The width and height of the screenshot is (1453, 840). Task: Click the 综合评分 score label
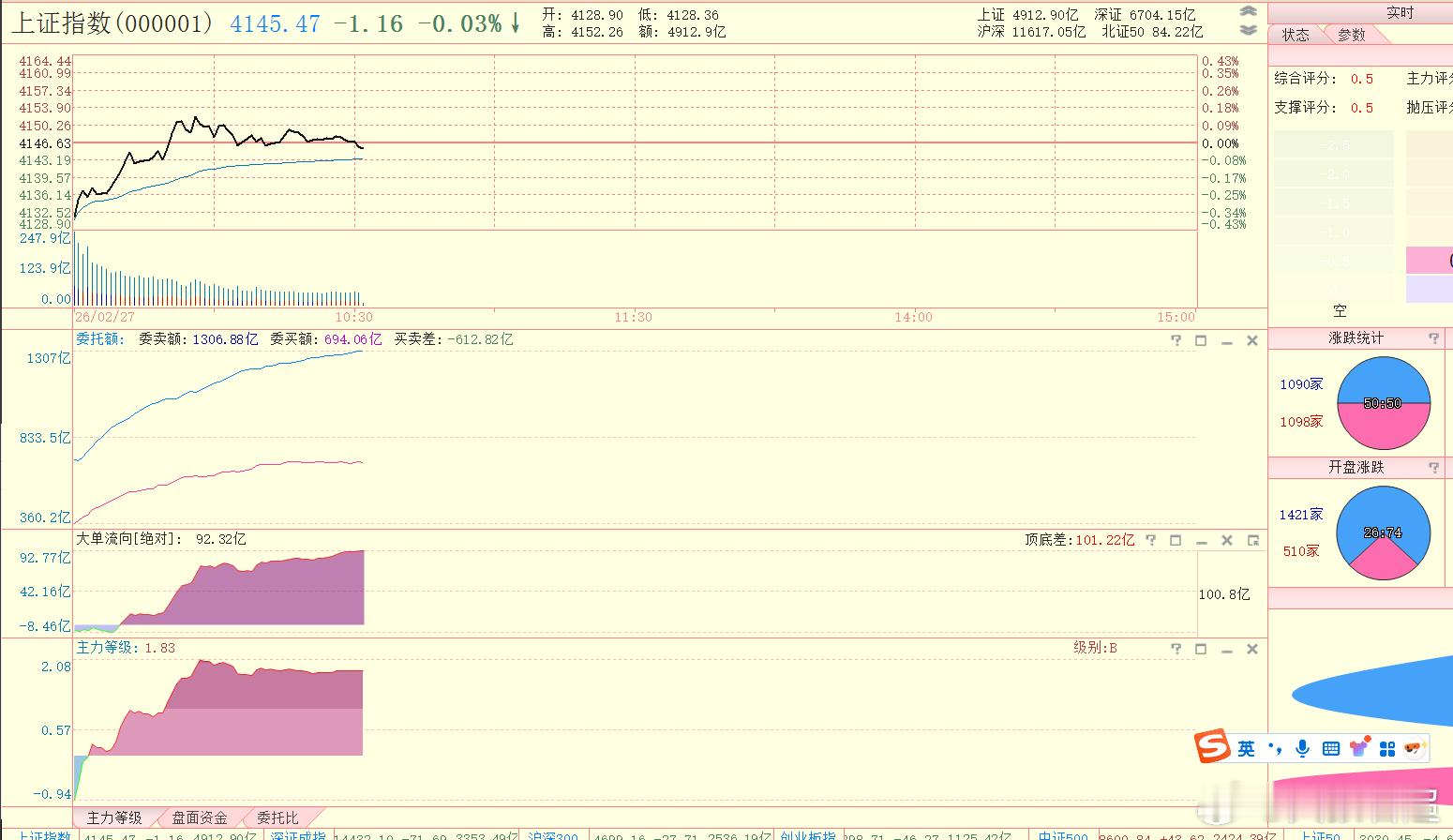click(1306, 79)
